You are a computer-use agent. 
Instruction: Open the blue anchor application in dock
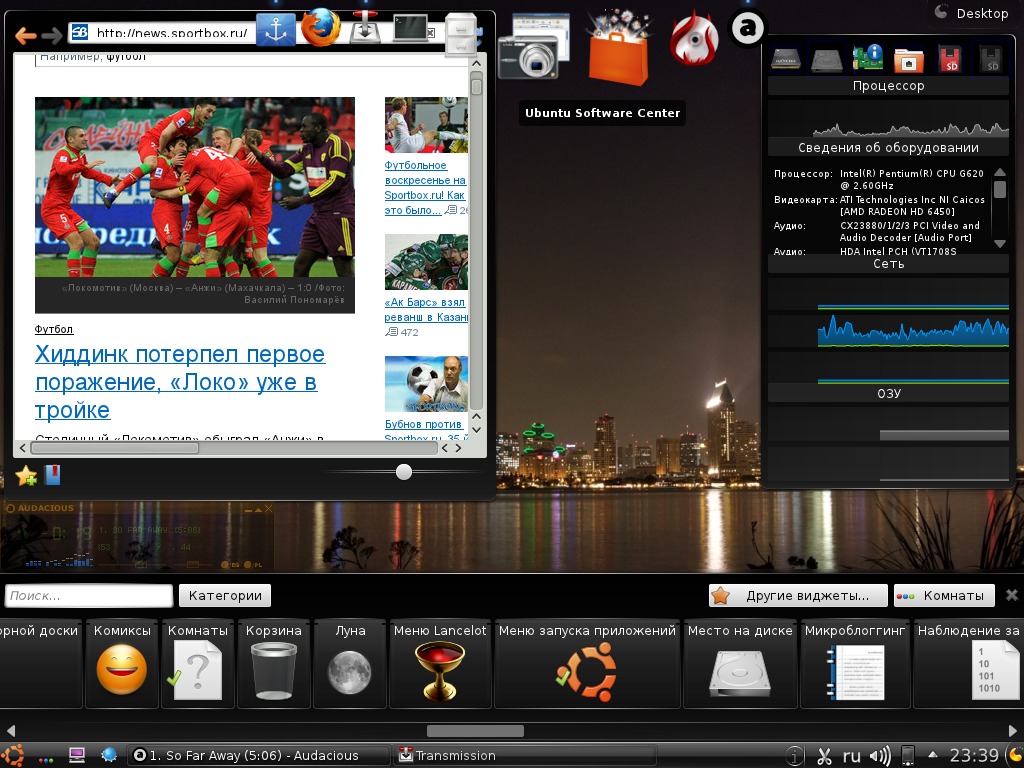(x=276, y=29)
